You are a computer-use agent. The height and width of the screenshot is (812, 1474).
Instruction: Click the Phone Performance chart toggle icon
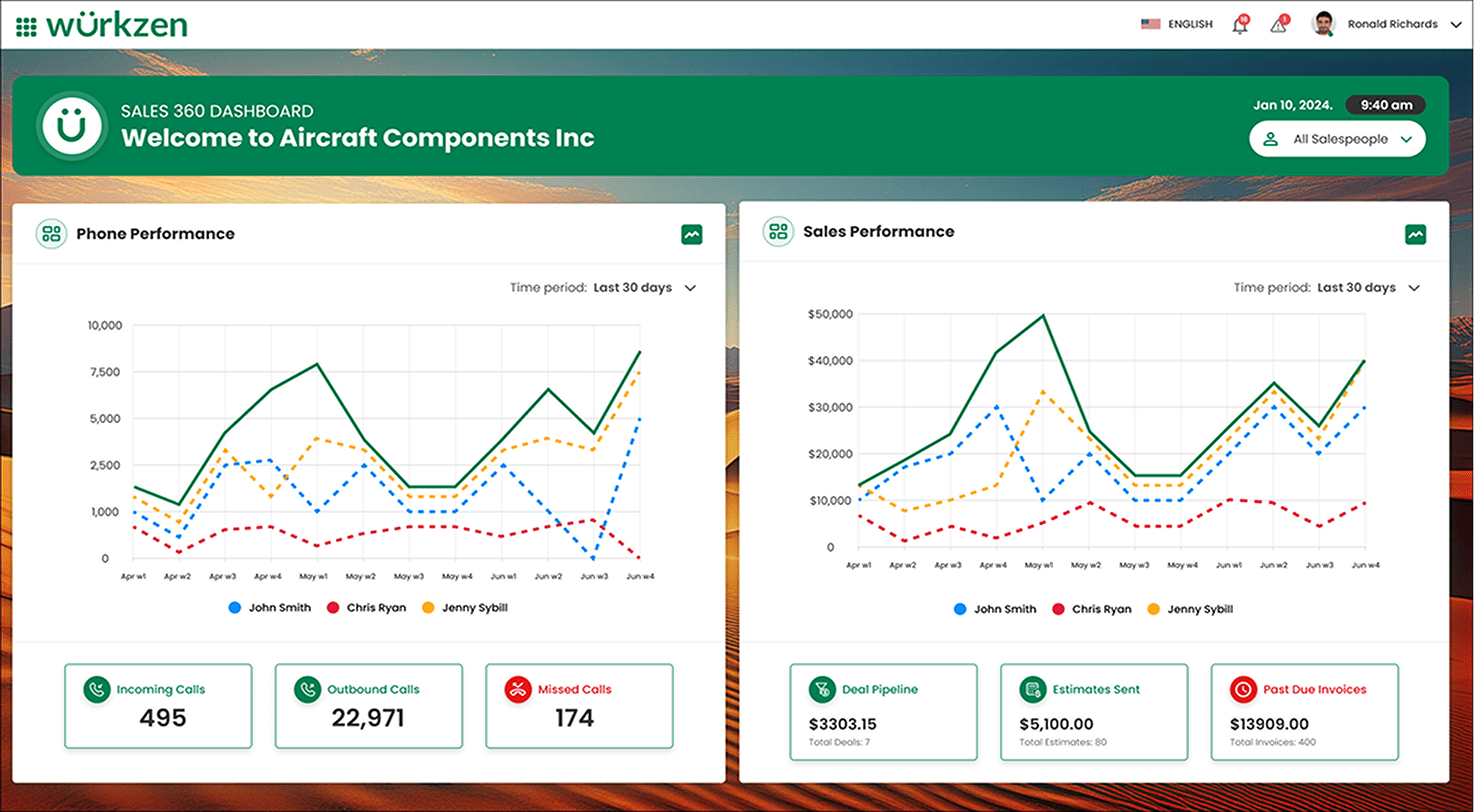[x=691, y=234]
